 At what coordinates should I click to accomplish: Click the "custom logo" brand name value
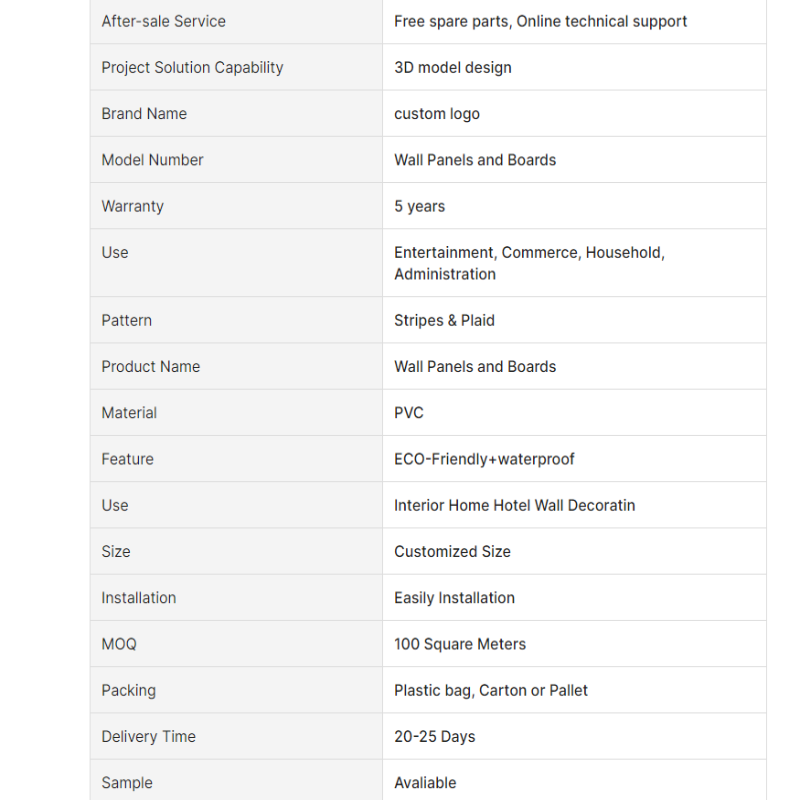[436, 113]
